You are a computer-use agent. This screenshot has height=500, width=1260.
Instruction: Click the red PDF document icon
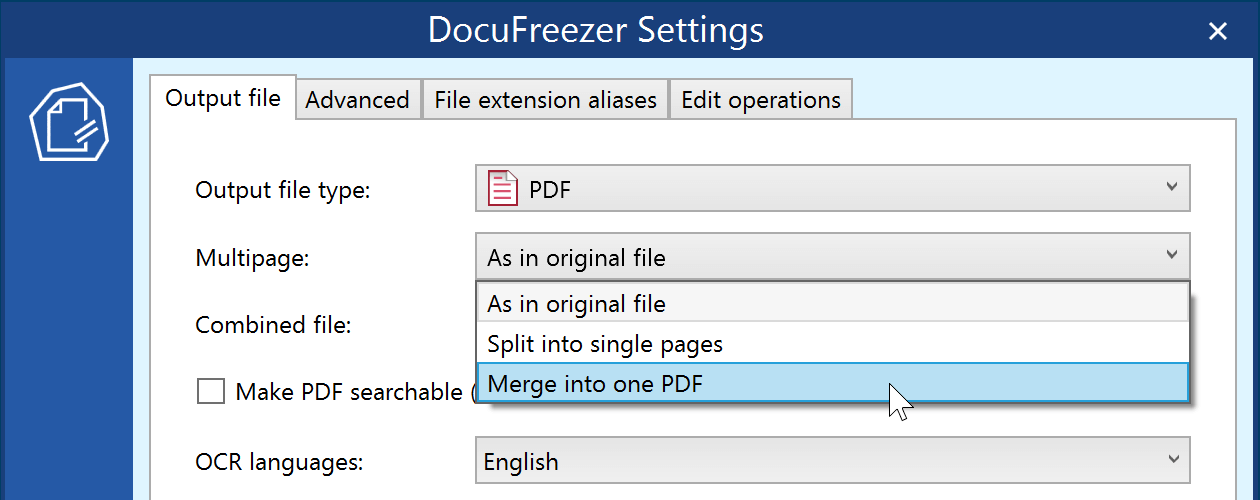pyautogui.click(x=503, y=188)
